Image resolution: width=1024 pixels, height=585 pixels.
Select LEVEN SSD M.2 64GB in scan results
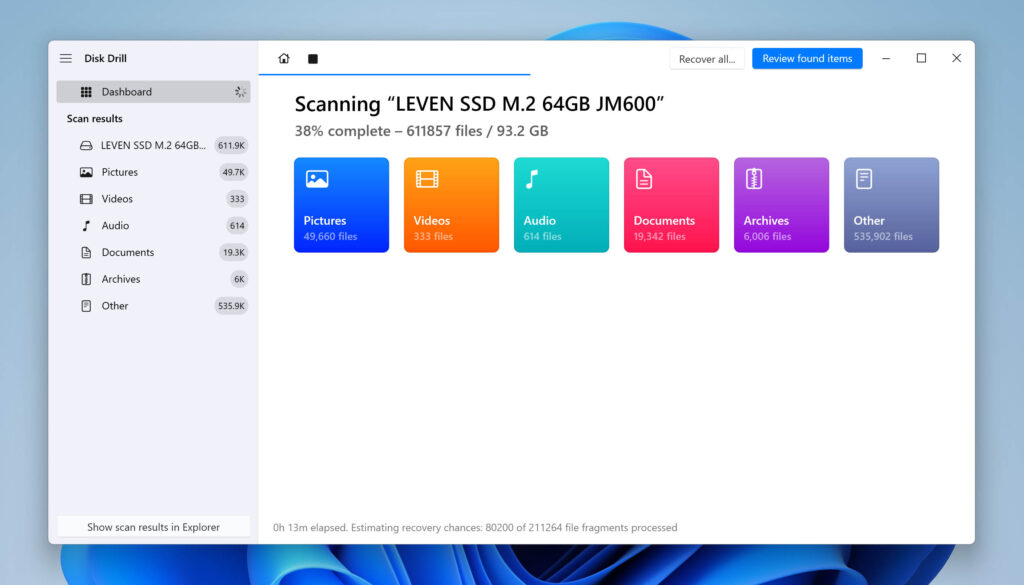[152, 145]
